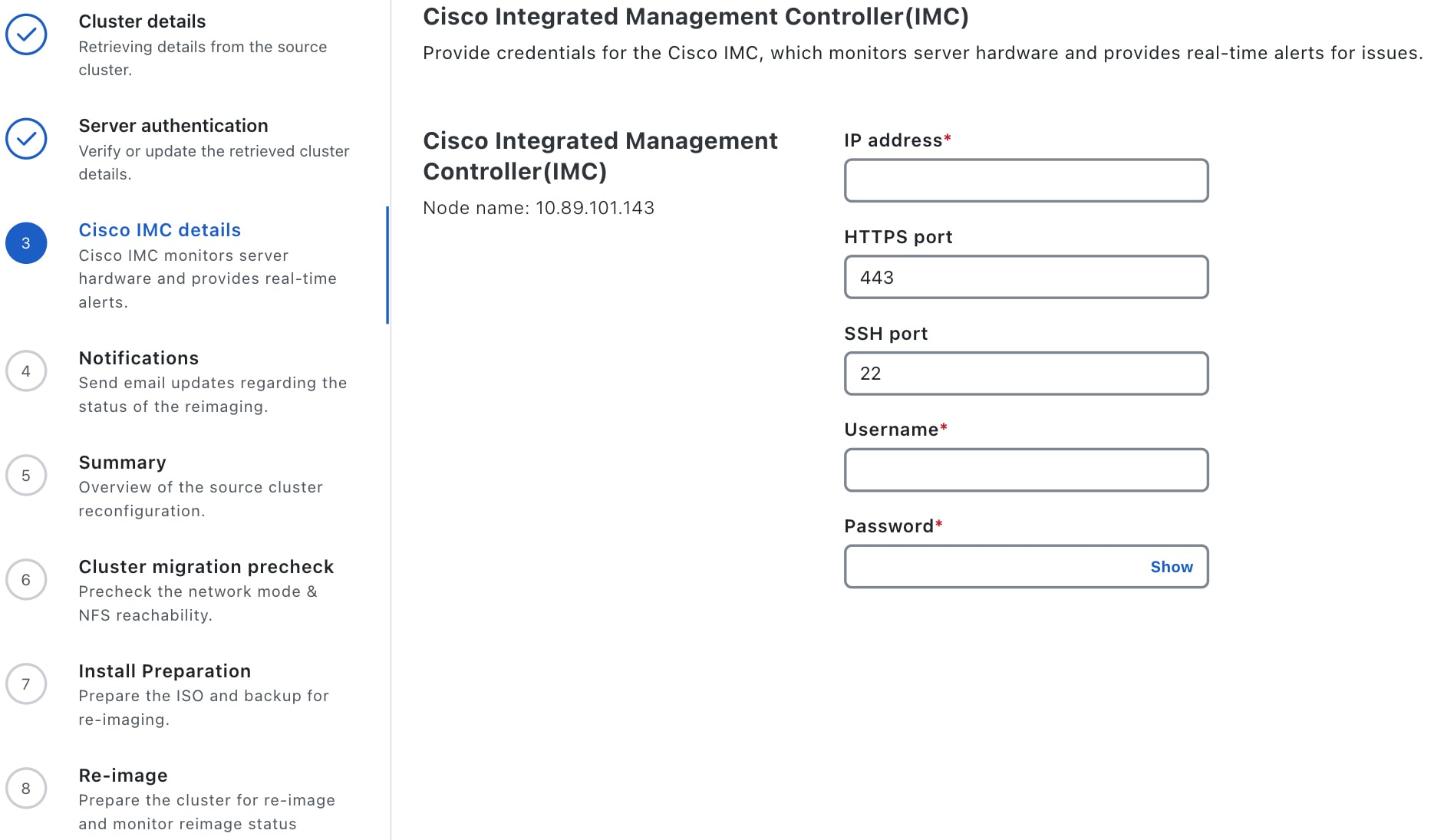Screen dimensions: 1434x840
Task: Focus the IP address field
Action: [1027, 181]
